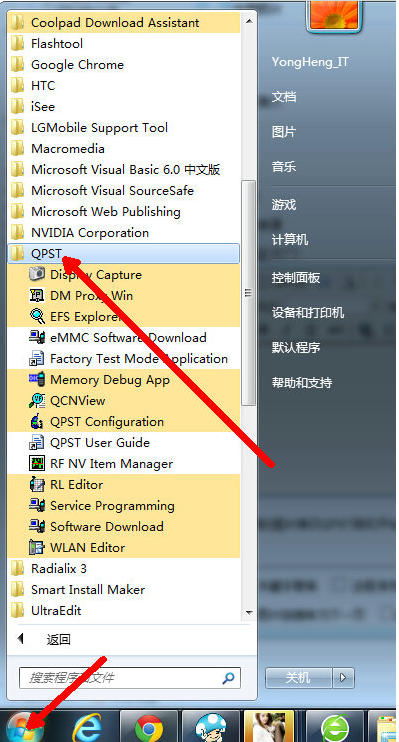Image resolution: width=399 pixels, height=742 pixels.
Task: Expand the Microsoft Visual SourceSafe folder
Action: coord(124,190)
